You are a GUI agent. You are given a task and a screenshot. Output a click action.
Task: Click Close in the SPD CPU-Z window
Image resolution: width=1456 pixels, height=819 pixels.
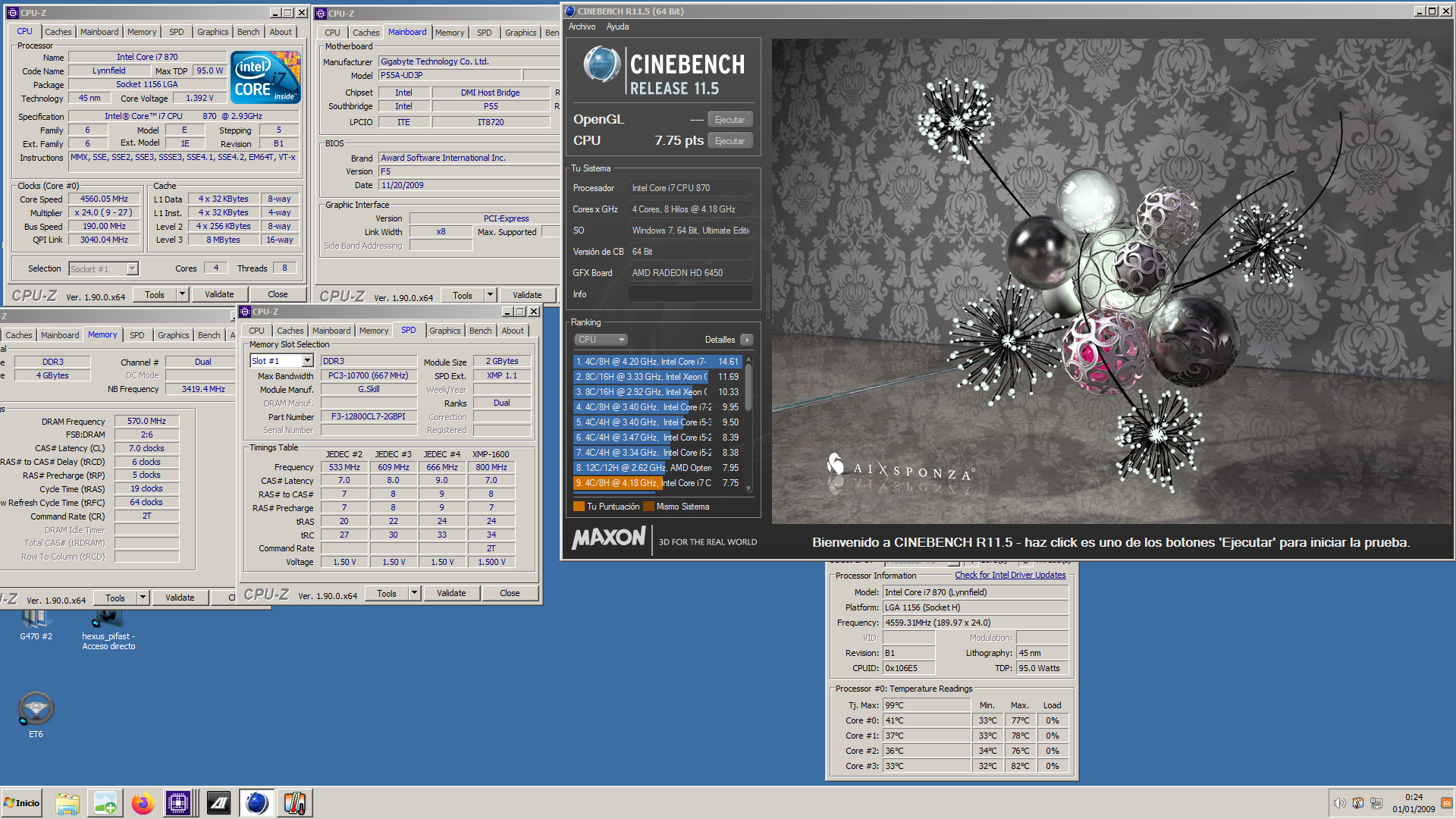[510, 593]
